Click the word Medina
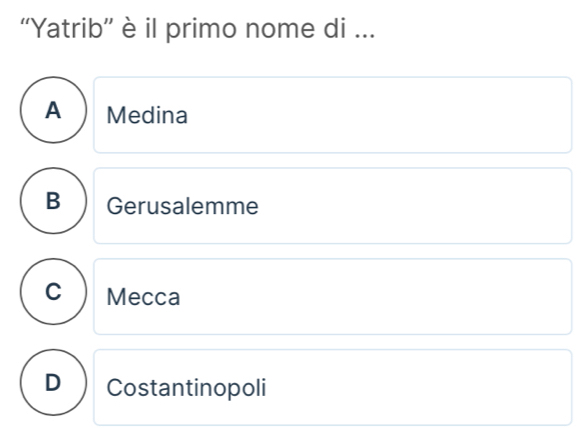This screenshot has height=428, width=587. 147,115
